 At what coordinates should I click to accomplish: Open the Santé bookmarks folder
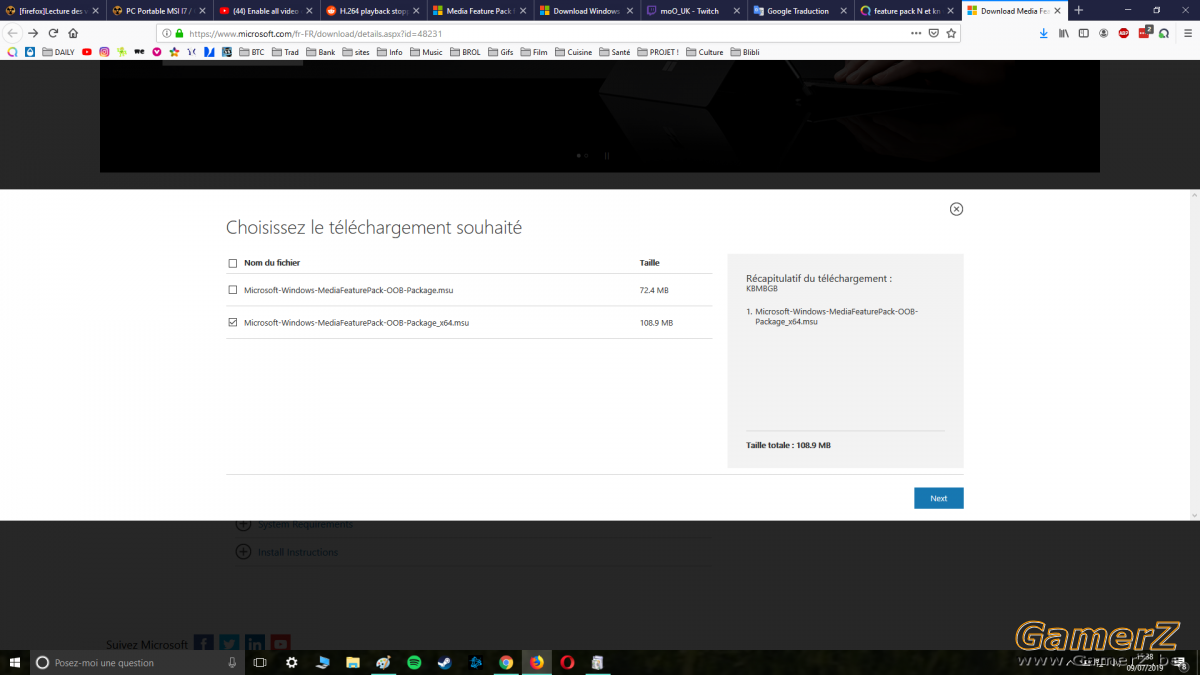point(614,52)
